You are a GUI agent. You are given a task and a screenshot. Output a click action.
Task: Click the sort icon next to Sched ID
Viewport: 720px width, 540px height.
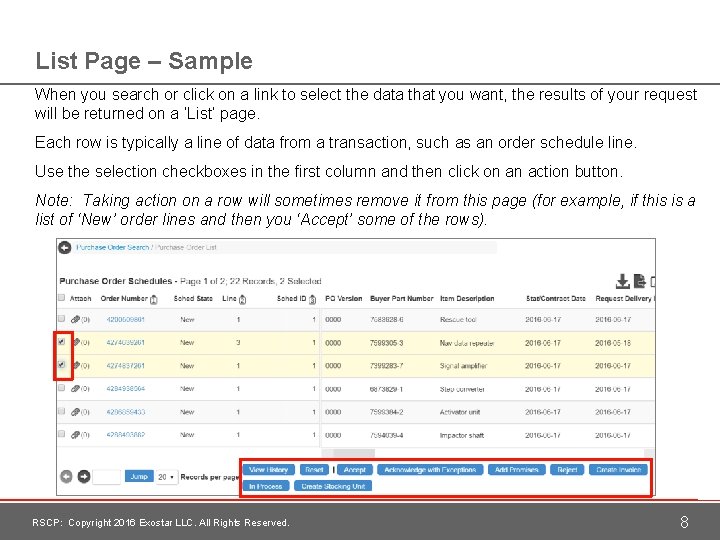[312, 299]
